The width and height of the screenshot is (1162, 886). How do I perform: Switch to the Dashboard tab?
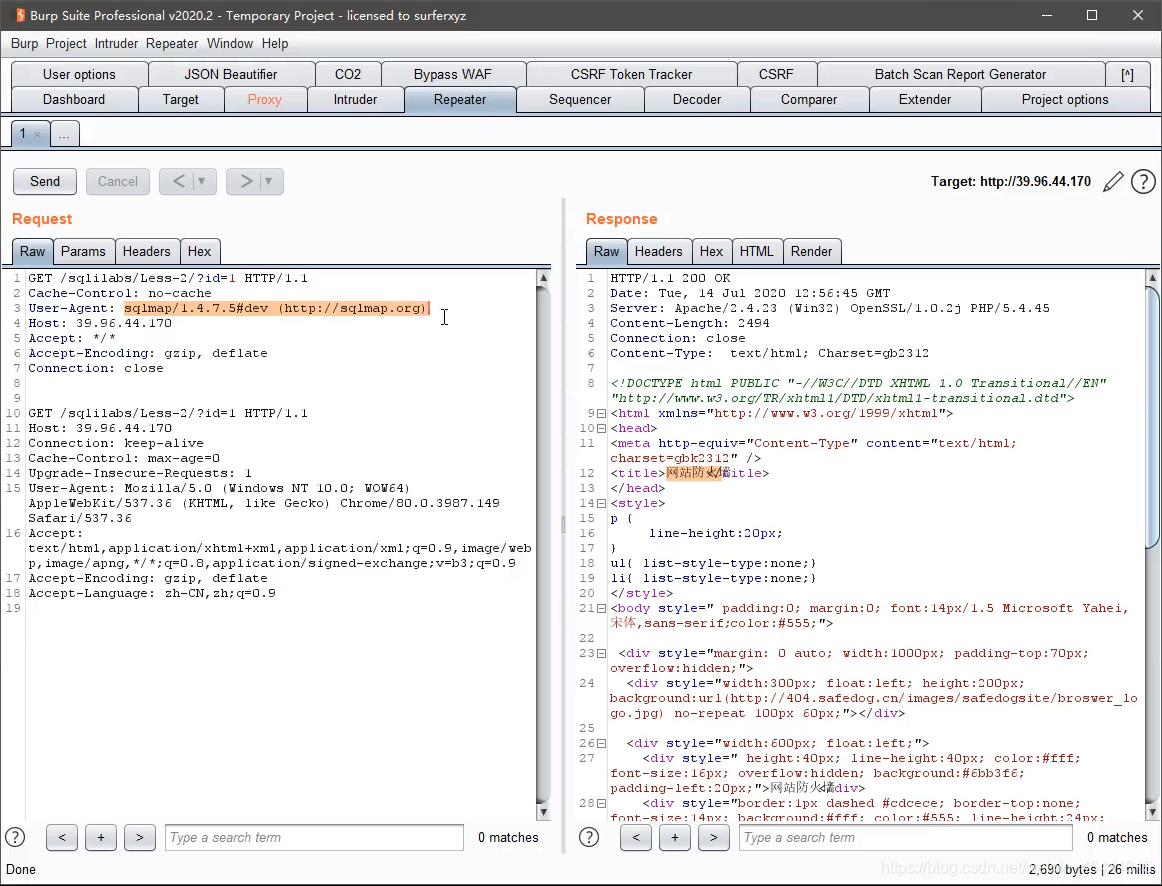[74, 99]
